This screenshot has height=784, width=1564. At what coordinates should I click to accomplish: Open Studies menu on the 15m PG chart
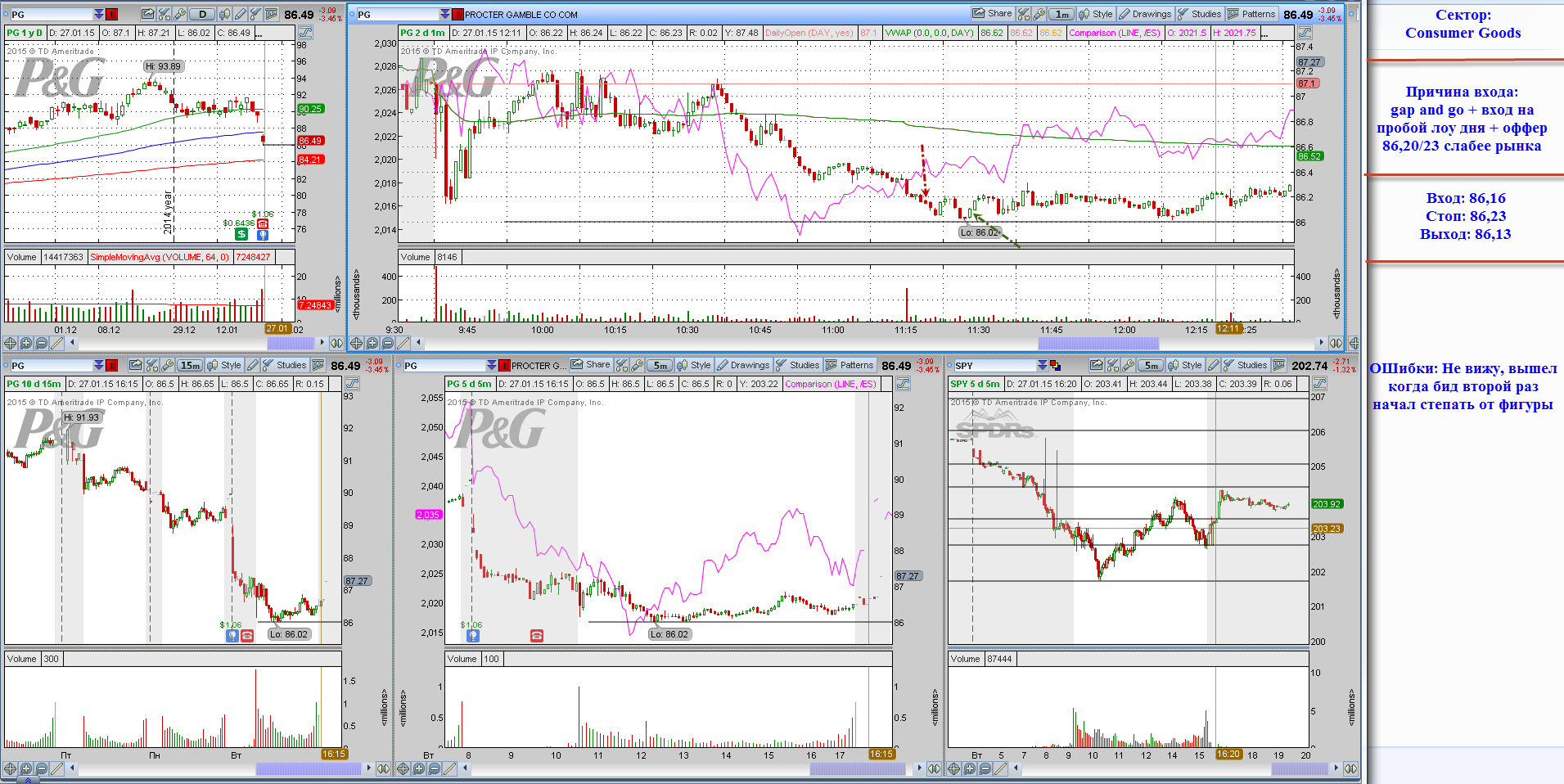tap(284, 365)
